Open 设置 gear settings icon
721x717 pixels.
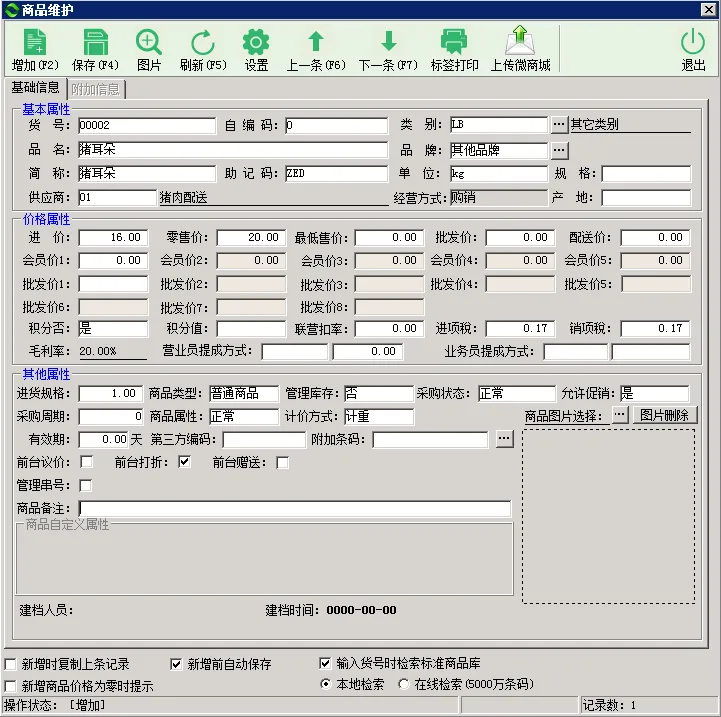(256, 42)
